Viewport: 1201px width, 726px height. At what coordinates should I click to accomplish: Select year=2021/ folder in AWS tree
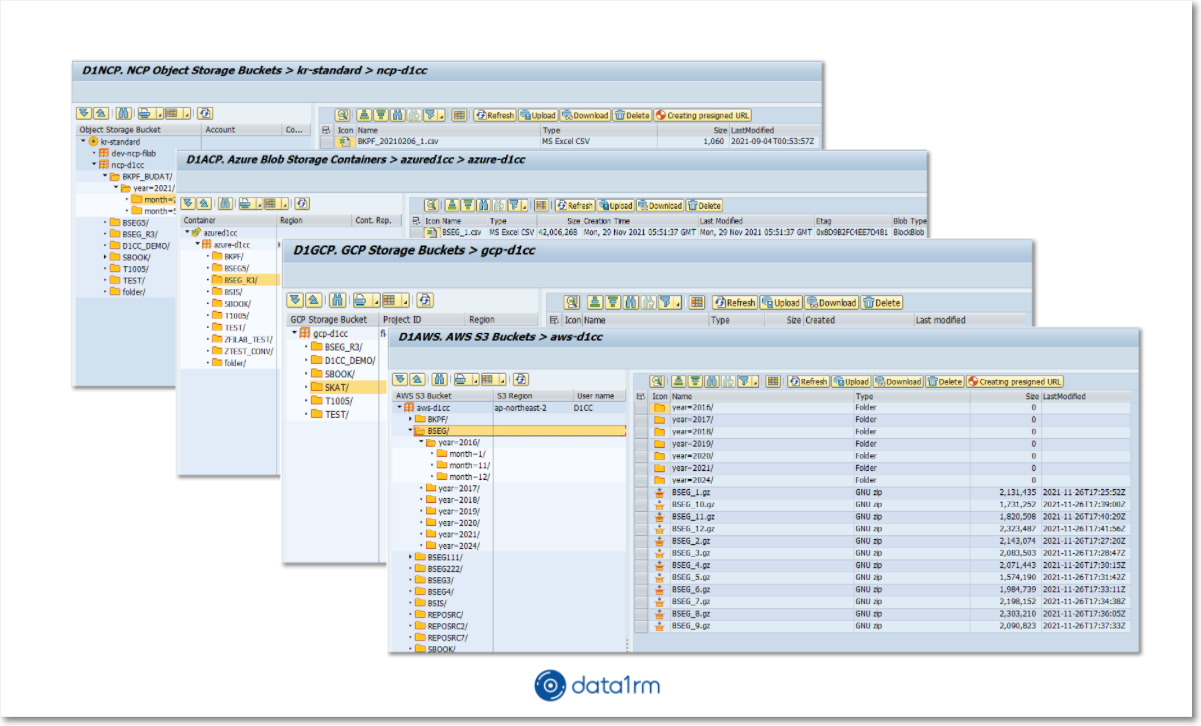coord(452,534)
